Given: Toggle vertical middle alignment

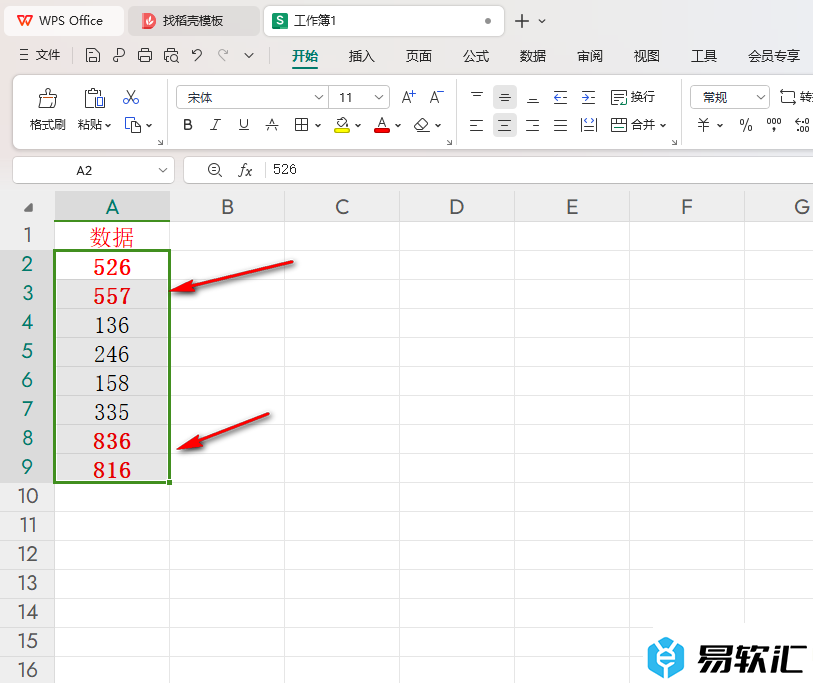Looking at the screenshot, I should pos(504,97).
